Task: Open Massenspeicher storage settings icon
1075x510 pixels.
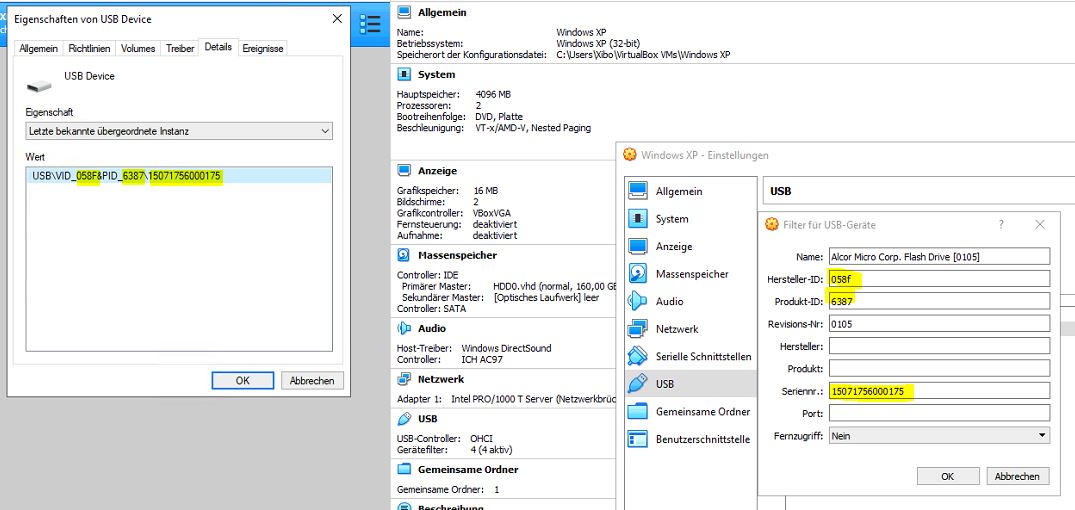Action: pyautogui.click(x=637, y=274)
